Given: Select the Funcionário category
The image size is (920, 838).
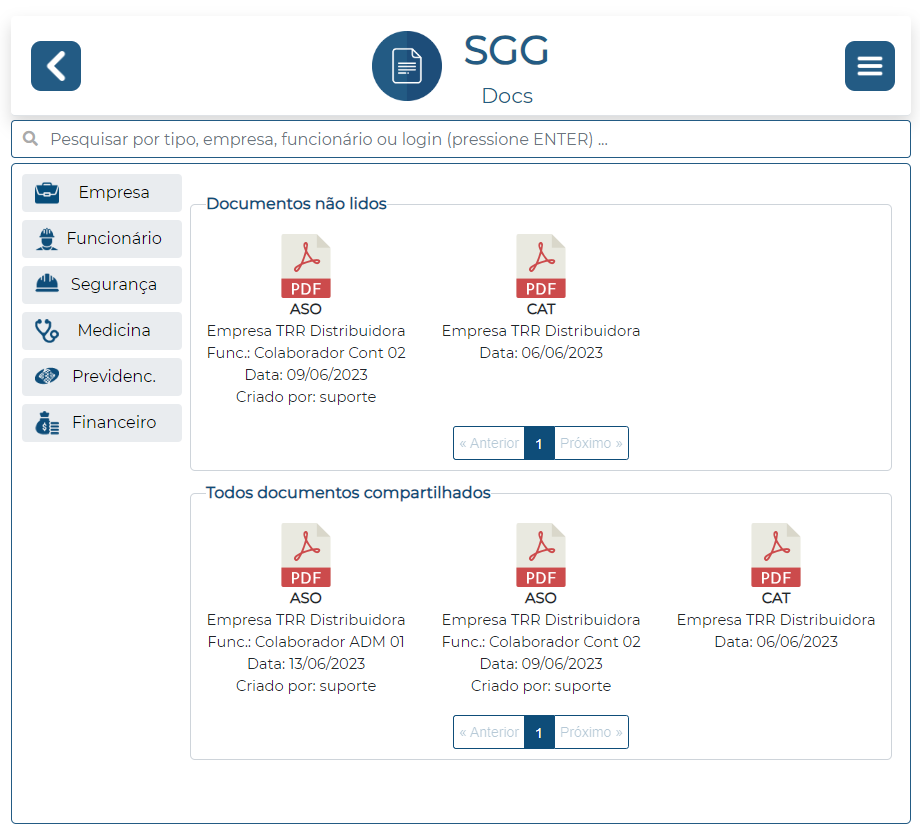Looking at the screenshot, I should pyautogui.click(x=102, y=239).
